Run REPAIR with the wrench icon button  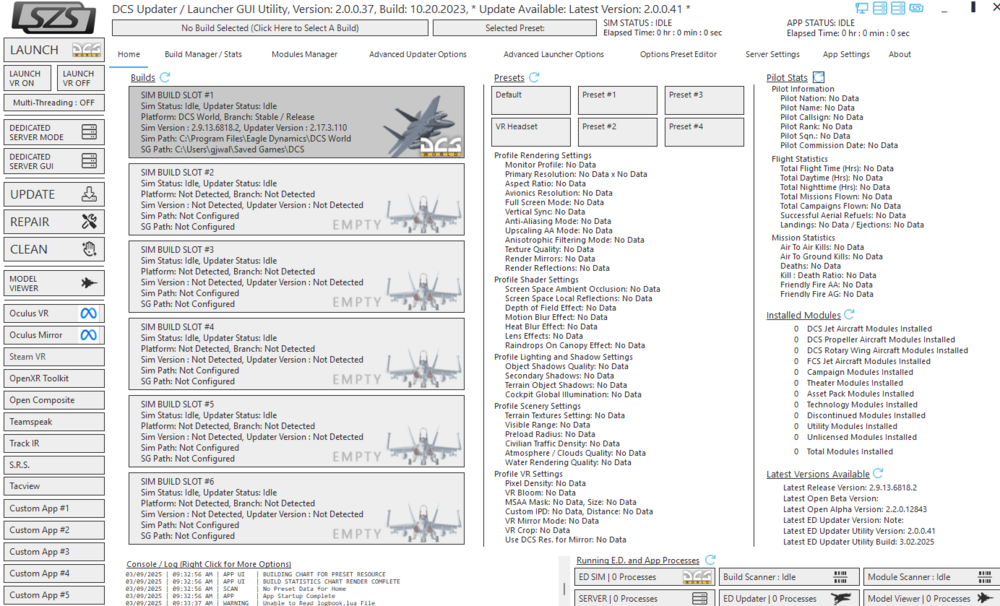point(54,222)
